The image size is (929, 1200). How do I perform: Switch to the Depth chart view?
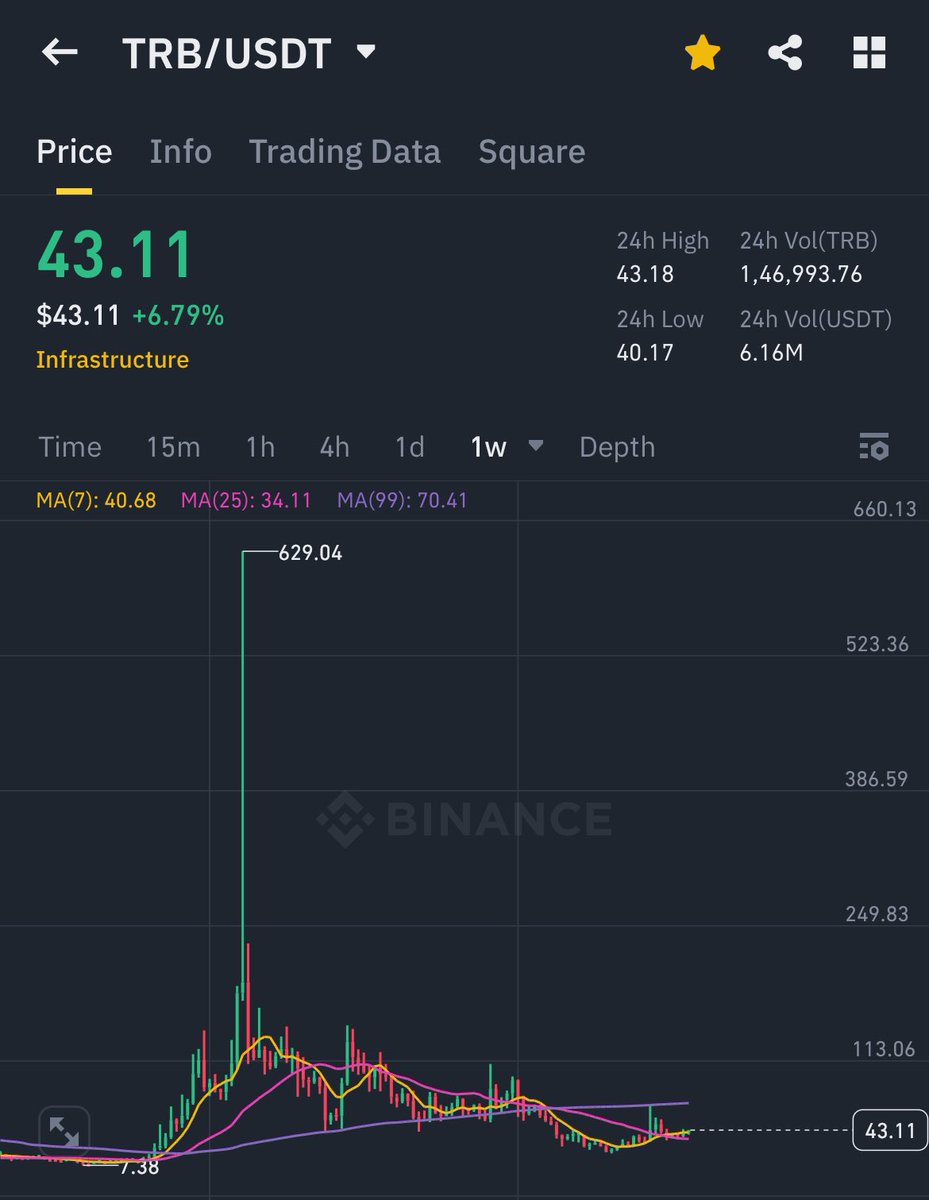coord(617,447)
